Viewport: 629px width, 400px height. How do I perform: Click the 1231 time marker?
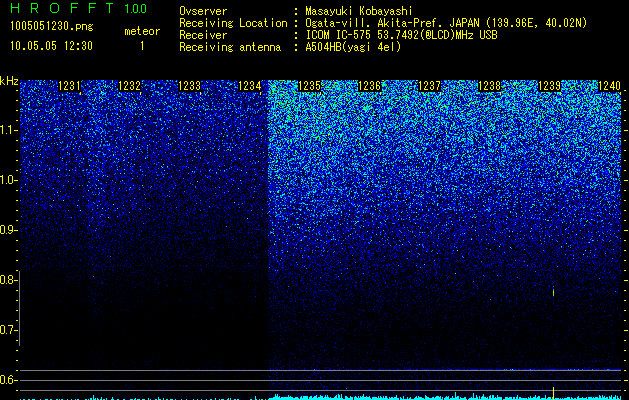coord(69,86)
